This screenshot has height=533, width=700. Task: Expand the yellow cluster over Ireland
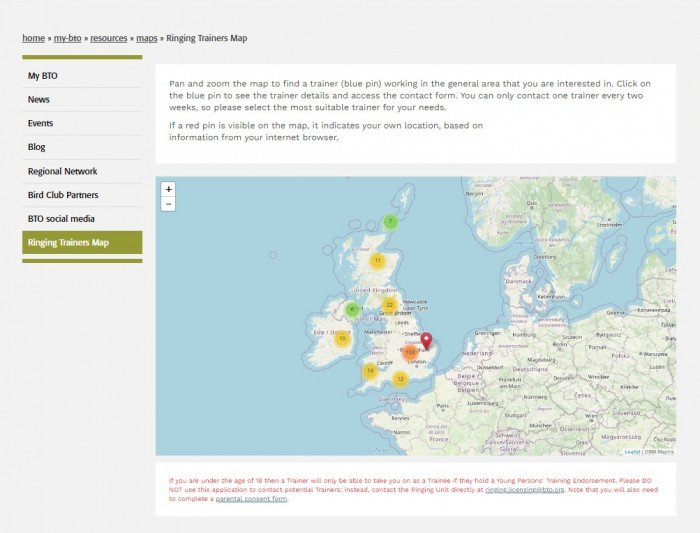[342, 338]
